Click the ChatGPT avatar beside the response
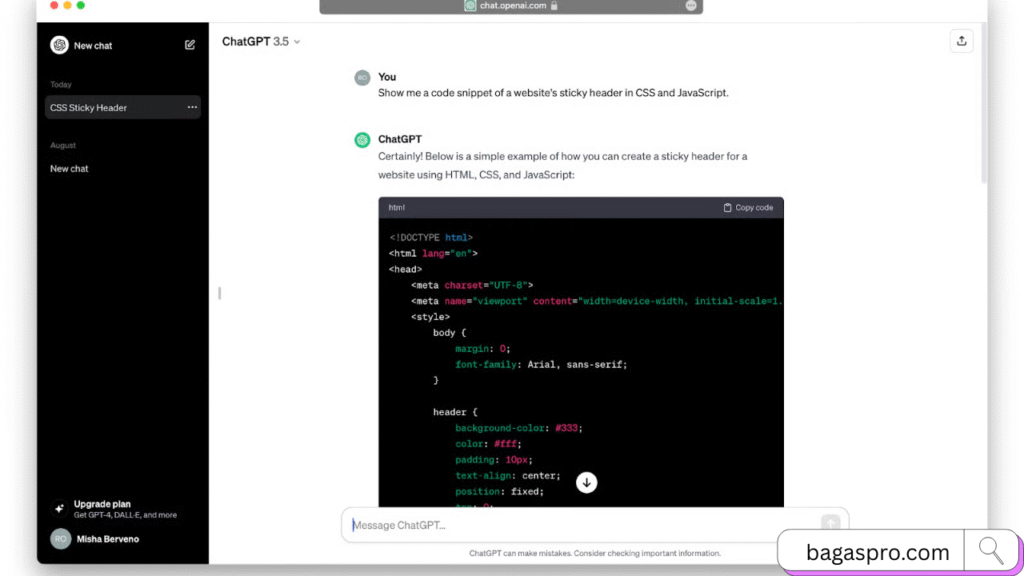Image resolution: width=1024 pixels, height=576 pixels. (362, 140)
